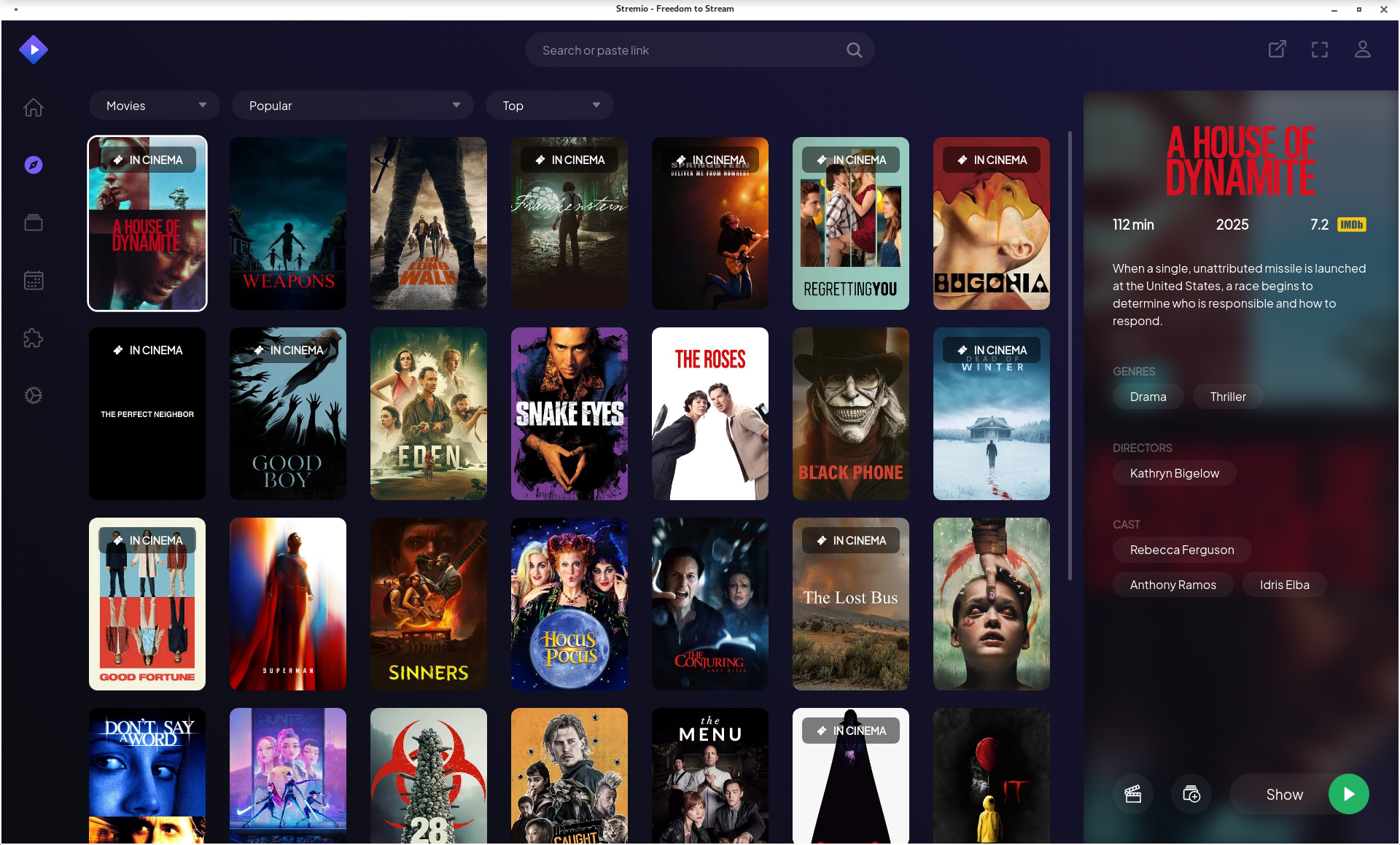Select the Discover compass icon
The image size is (1400, 845).
[x=34, y=165]
